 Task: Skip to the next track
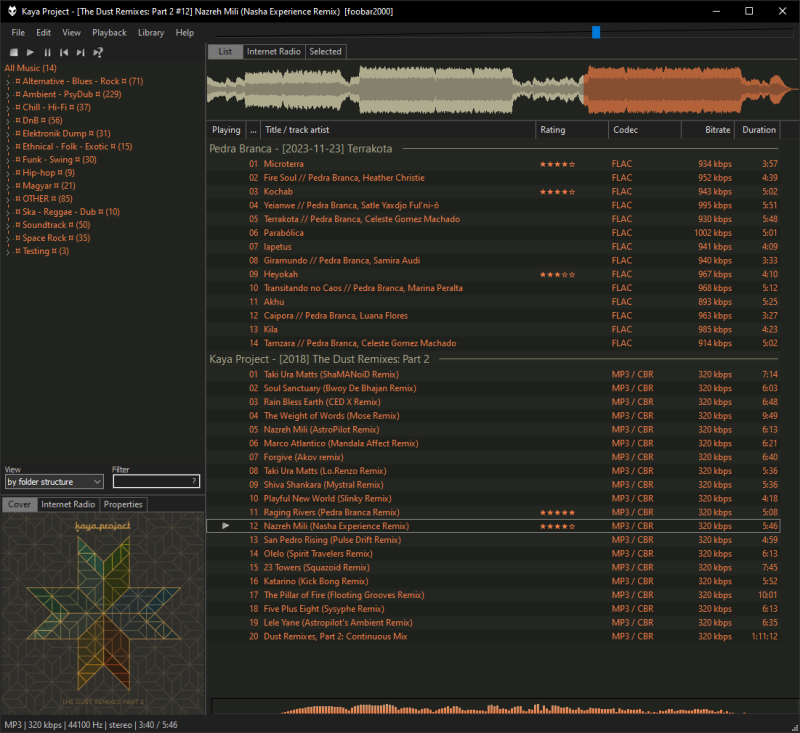tap(81, 52)
